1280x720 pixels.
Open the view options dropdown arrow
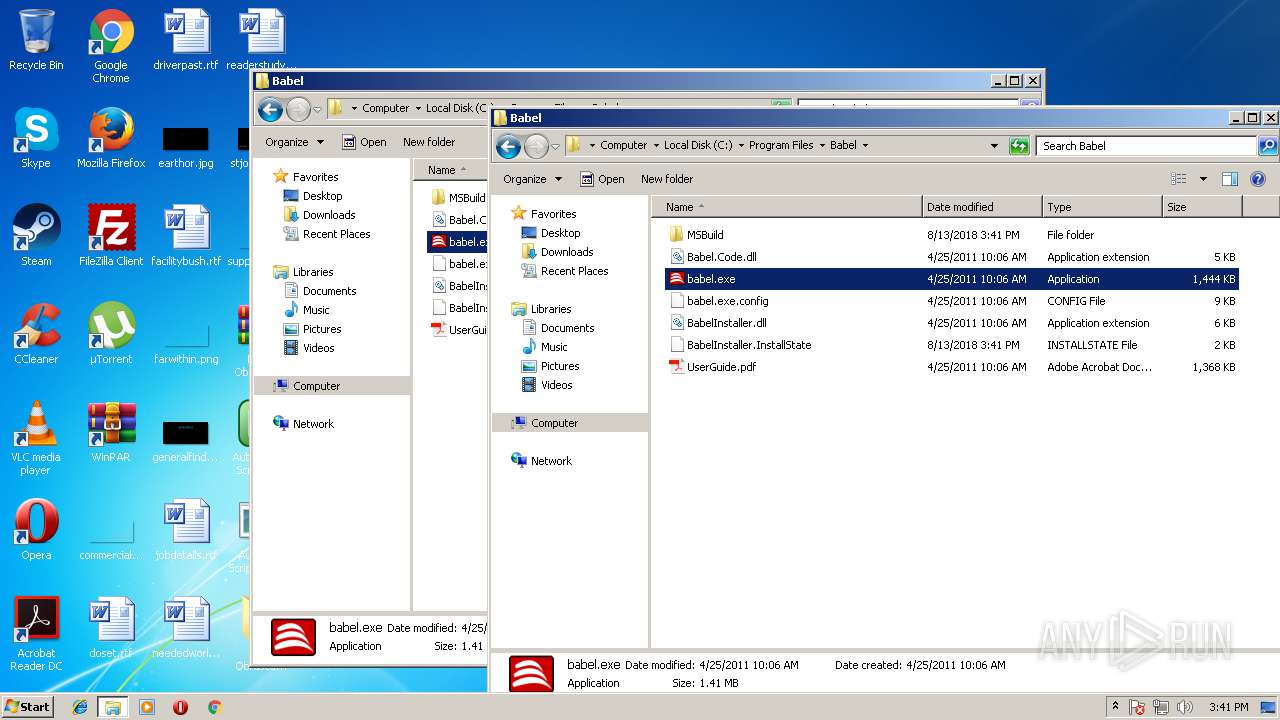pos(1203,179)
